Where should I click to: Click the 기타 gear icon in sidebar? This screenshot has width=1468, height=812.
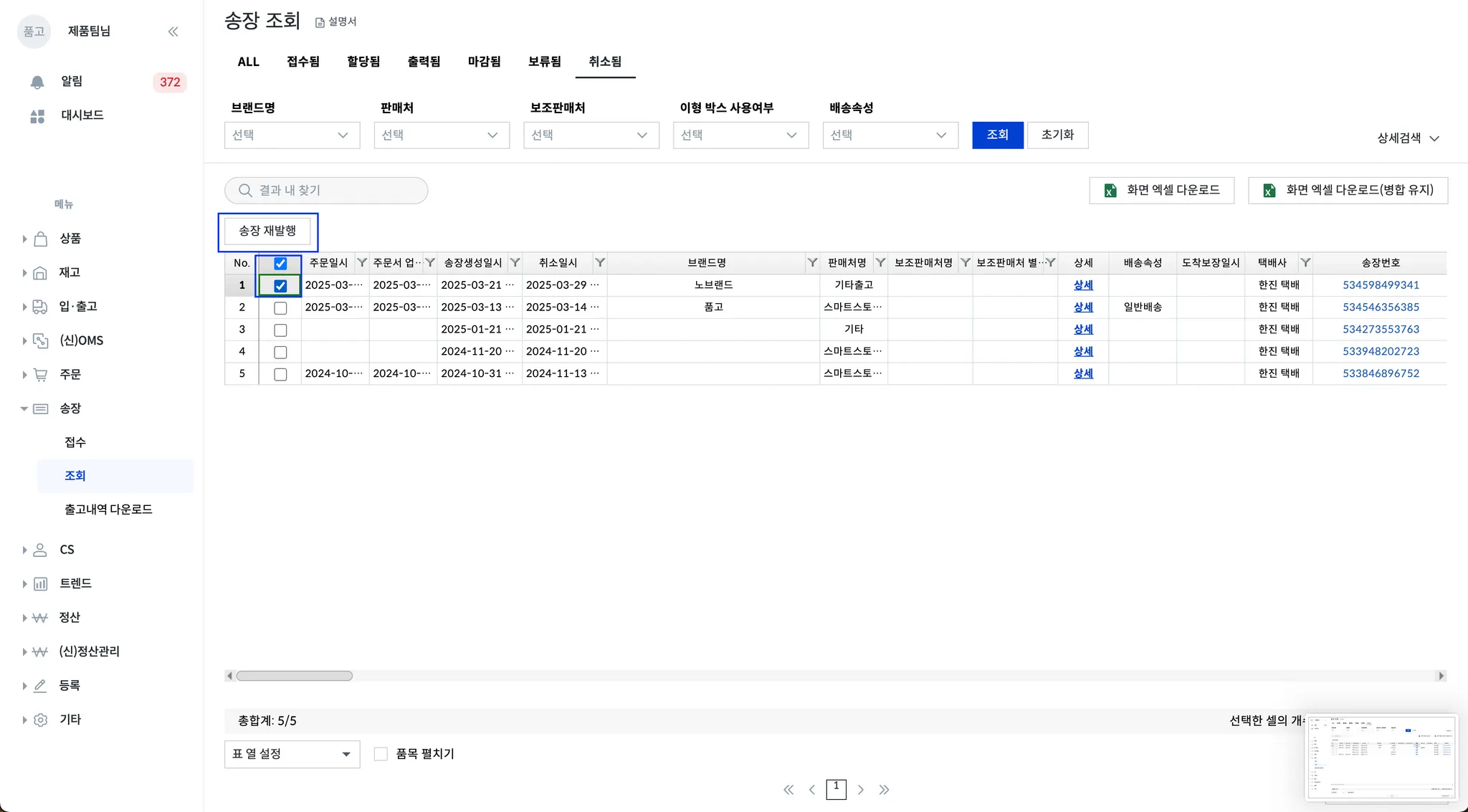[41, 720]
